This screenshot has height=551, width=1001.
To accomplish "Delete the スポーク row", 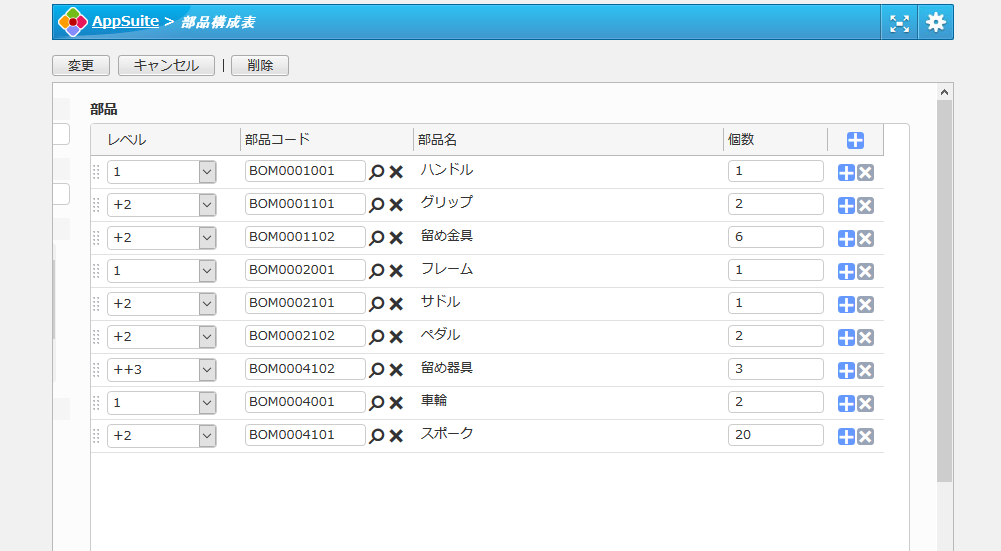I will [x=866, y=436].
